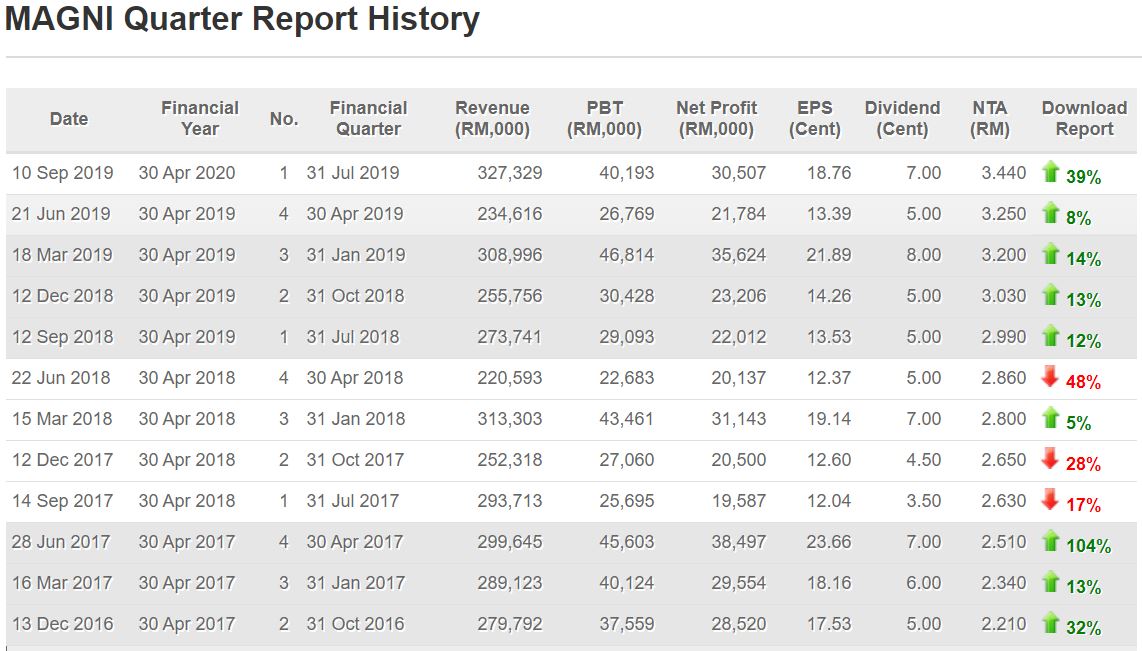Open the 12% quarter report link
The width and height of the screenshot is (1142, 651).
click(x=1083, y=341)
